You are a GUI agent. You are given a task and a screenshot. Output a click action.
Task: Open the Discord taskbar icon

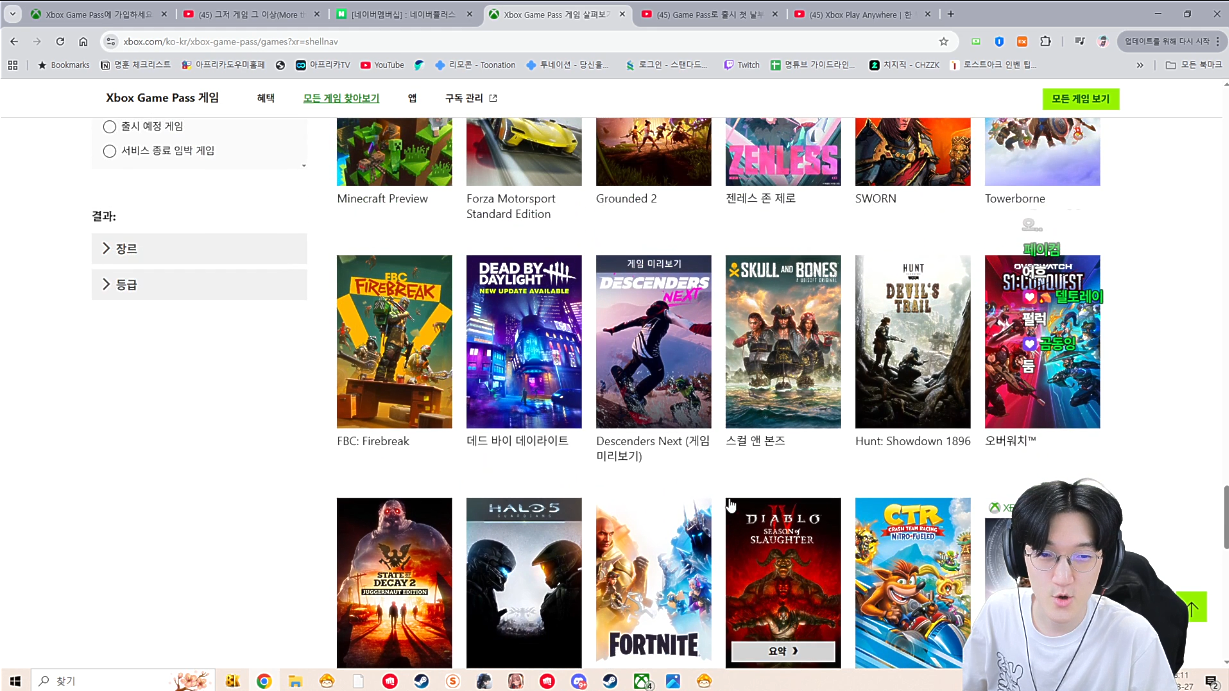pyautogui.click(x=578, y=681)
